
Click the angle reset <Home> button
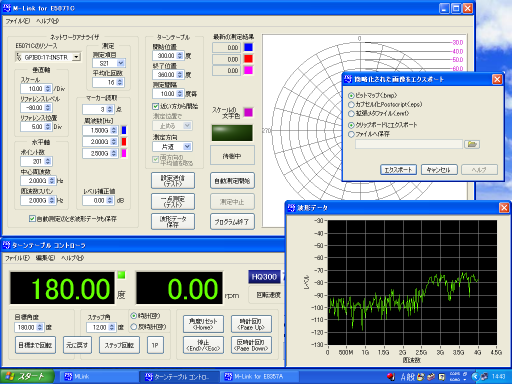click(203, 324)
